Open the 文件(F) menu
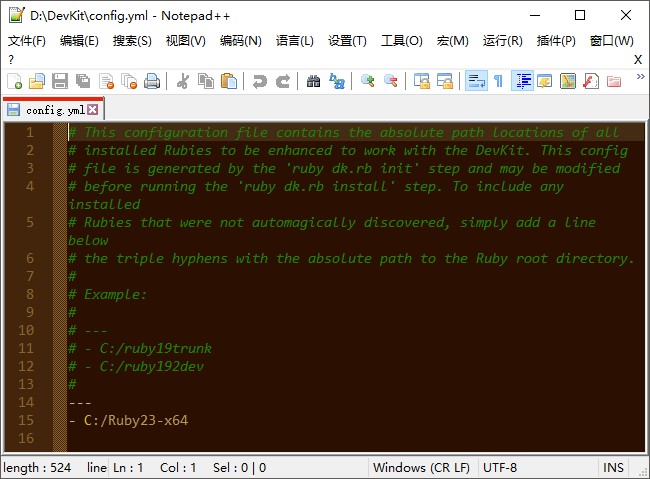Screen dimensions: 650x479 pyautogui.click(x=27, y=41)
